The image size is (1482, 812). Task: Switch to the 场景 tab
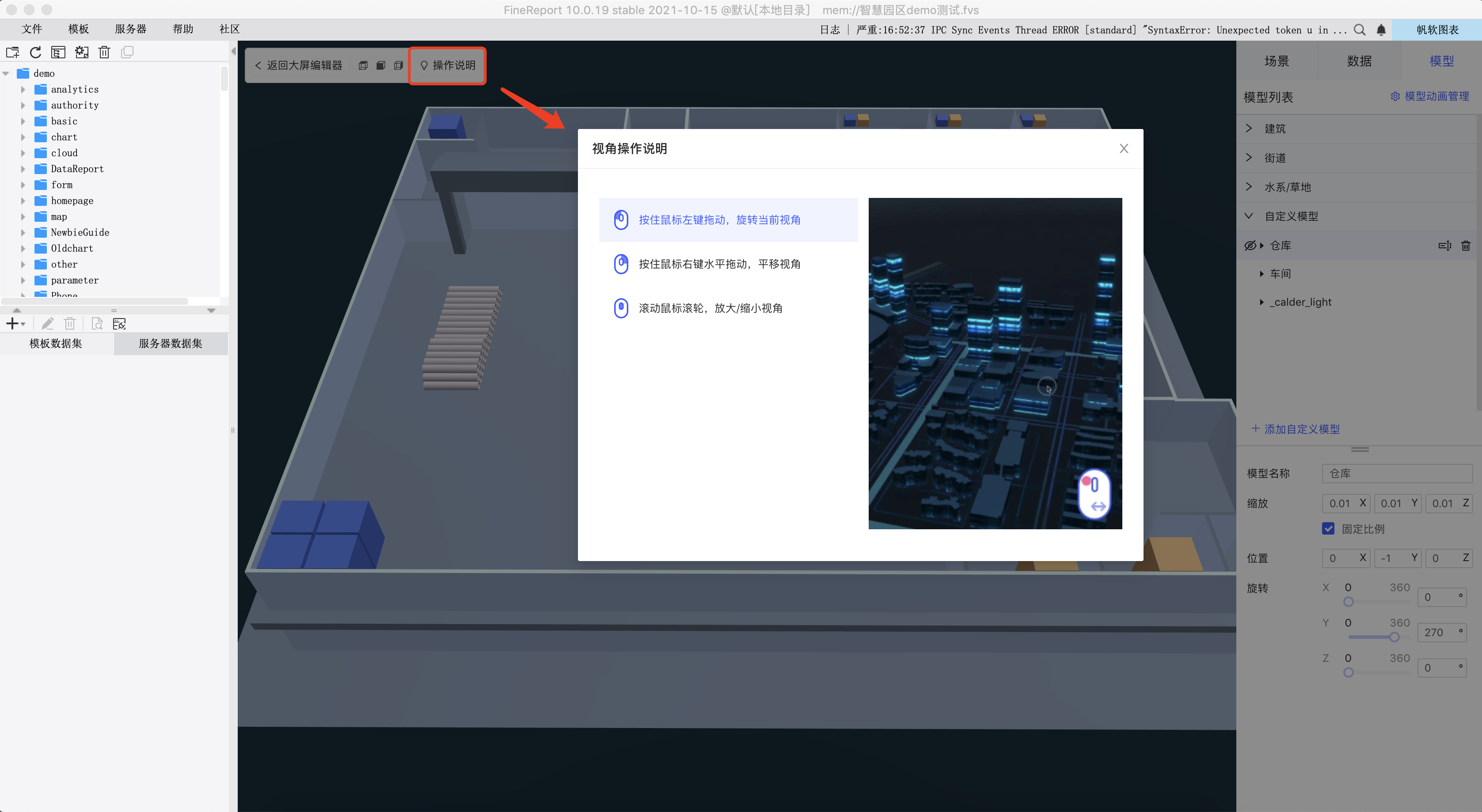point(1277,61)
